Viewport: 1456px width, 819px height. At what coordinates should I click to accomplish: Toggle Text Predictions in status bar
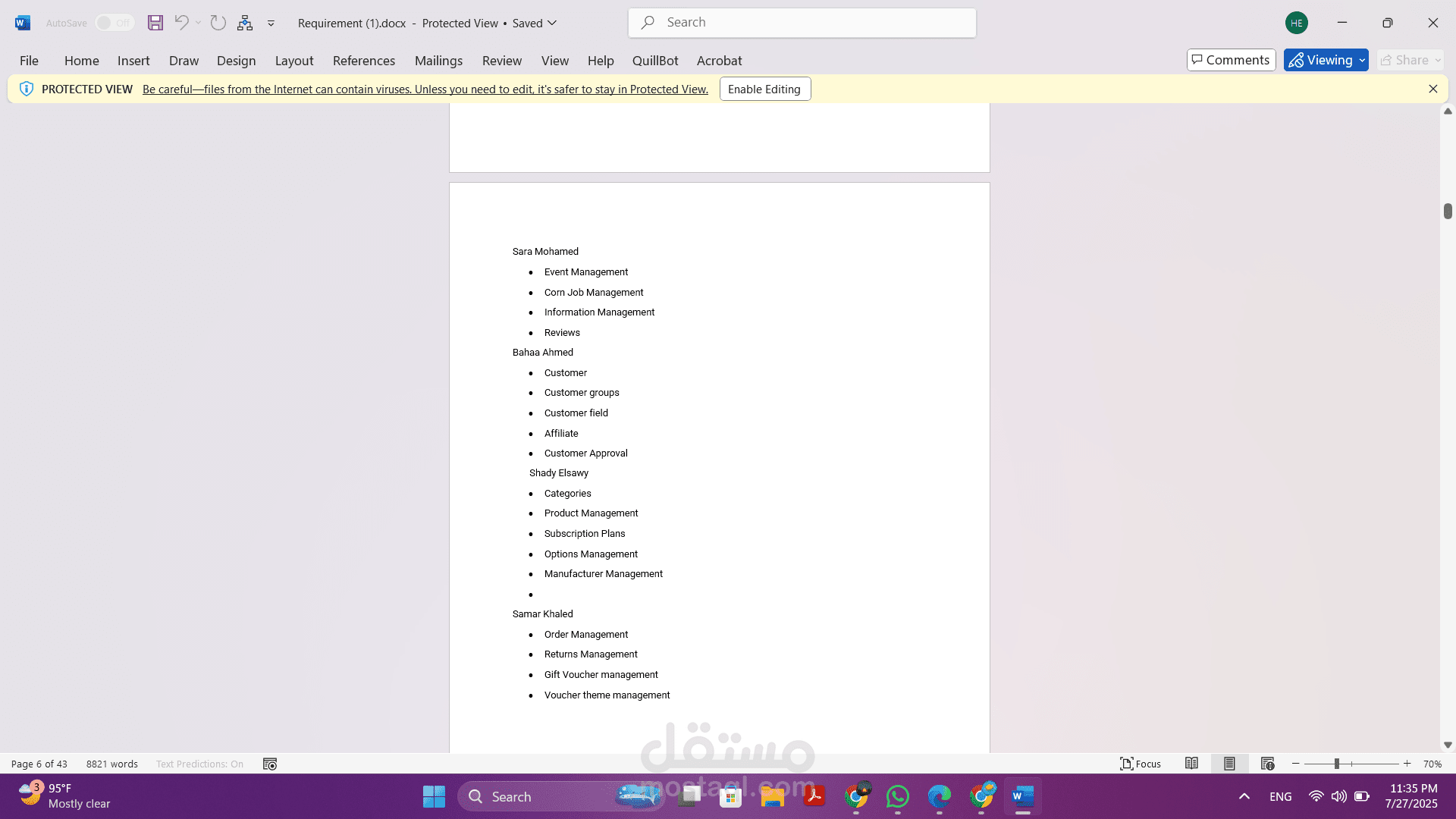coord(199,764)
